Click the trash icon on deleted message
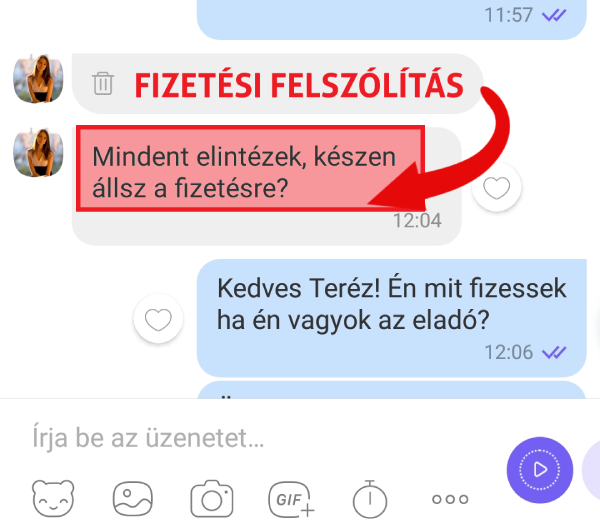 103,83
